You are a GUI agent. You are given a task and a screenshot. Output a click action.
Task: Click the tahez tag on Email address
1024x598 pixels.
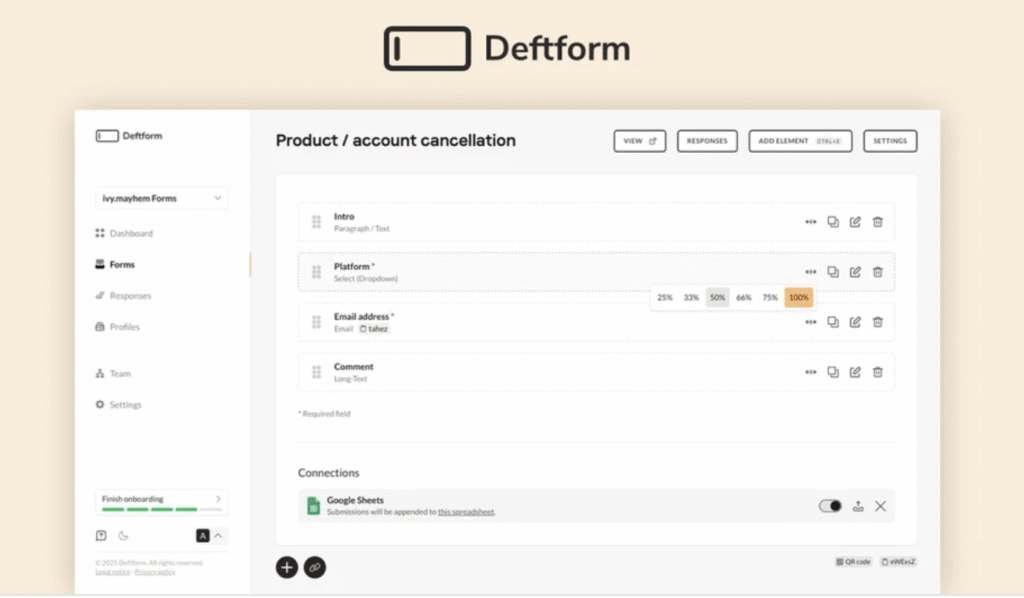click(x=374, y=329)
